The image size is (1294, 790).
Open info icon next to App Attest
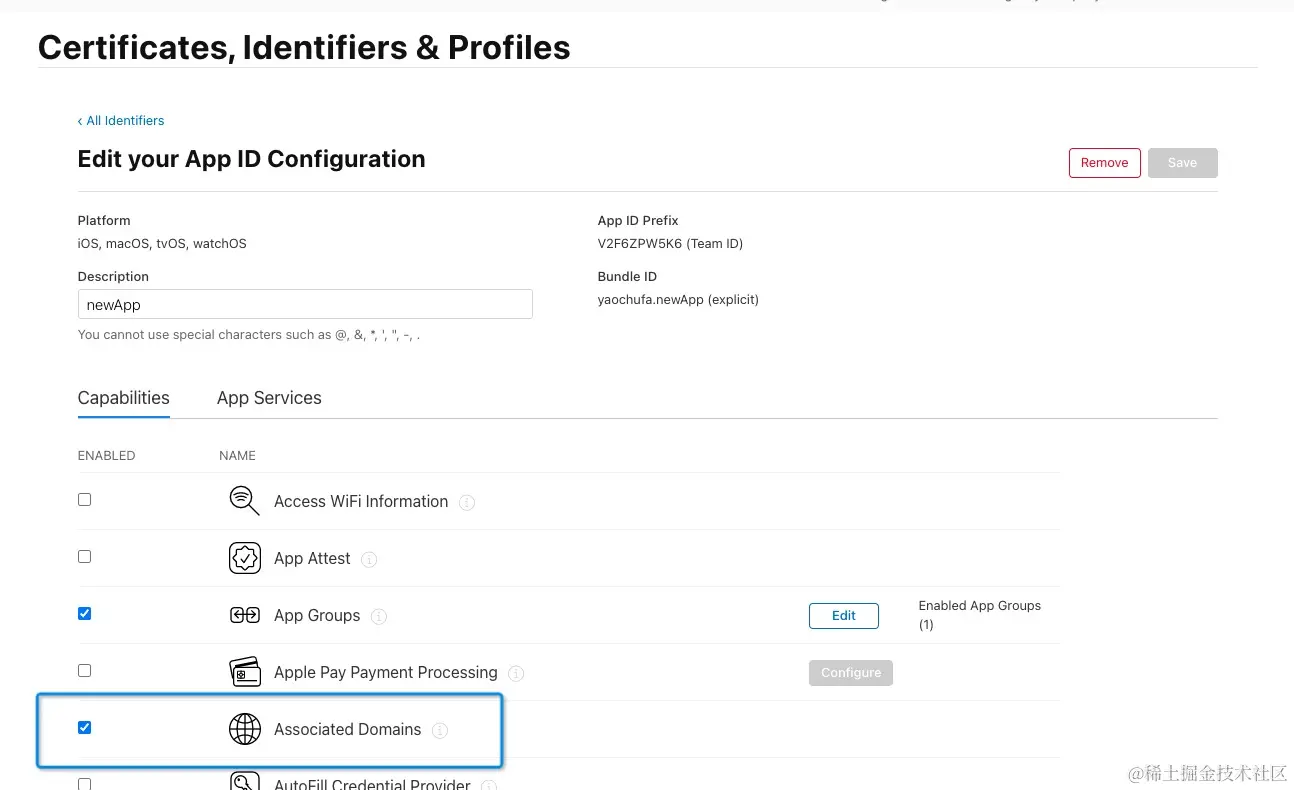369,559
